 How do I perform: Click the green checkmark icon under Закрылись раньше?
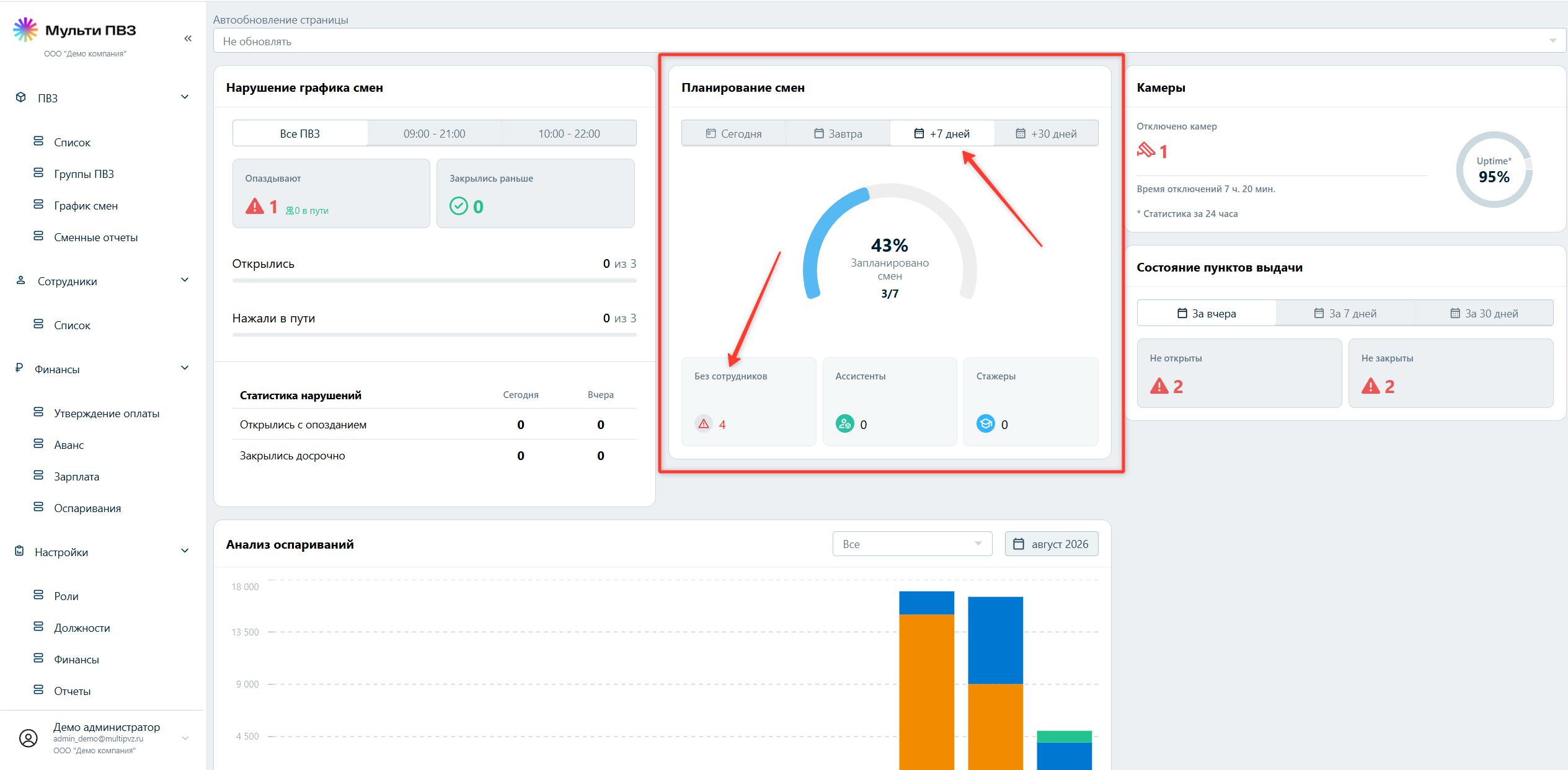click(x=459, y=206)
